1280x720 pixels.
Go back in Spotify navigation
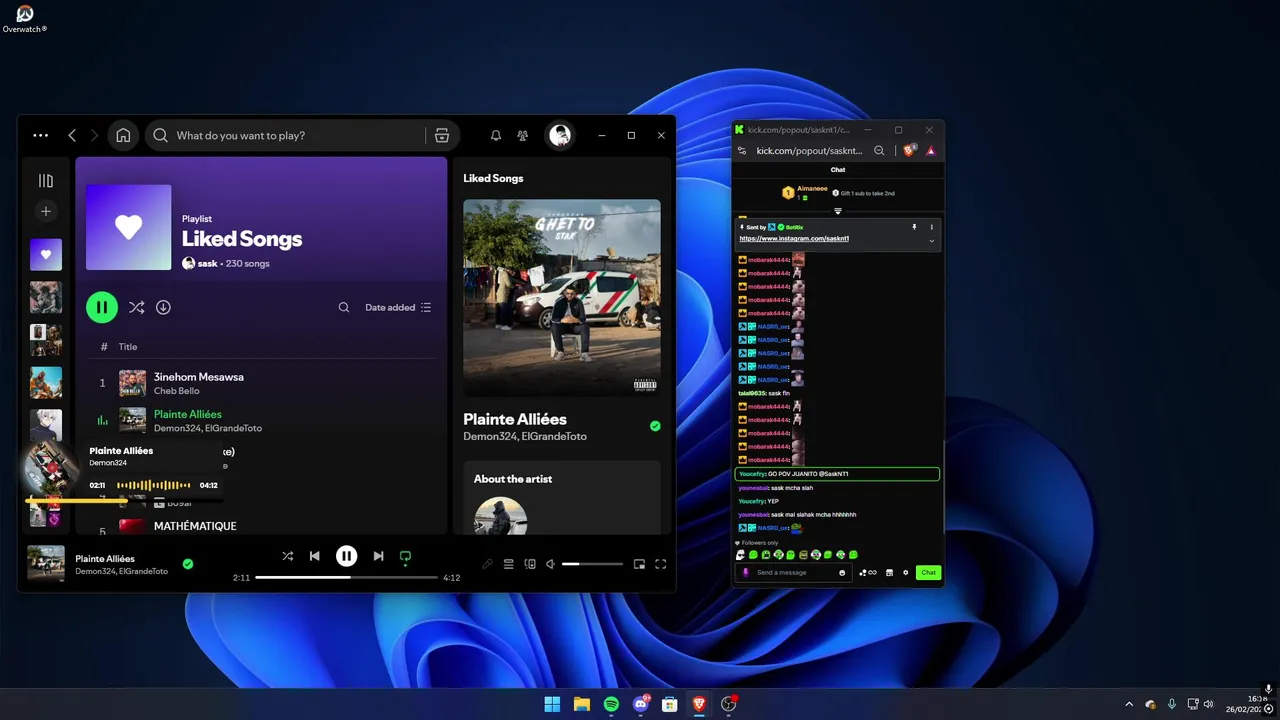(x=72, y=135)
